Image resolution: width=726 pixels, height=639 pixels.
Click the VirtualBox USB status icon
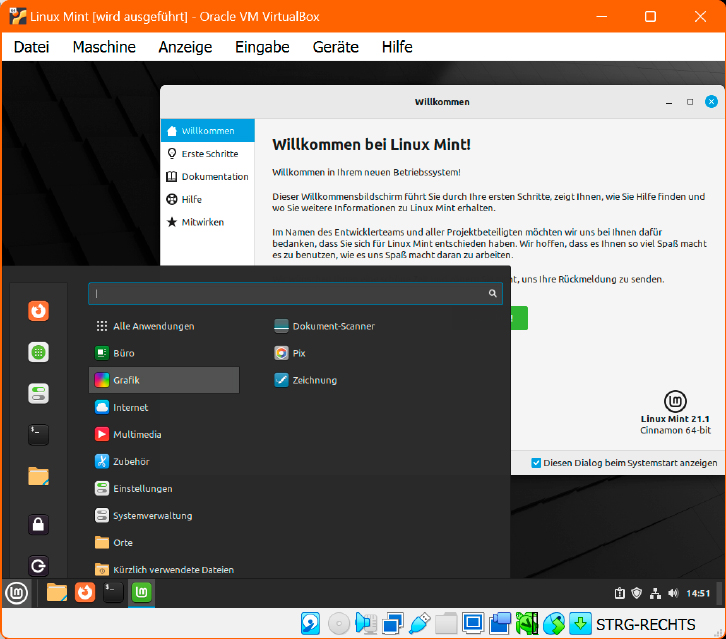[x=419, y=624]
